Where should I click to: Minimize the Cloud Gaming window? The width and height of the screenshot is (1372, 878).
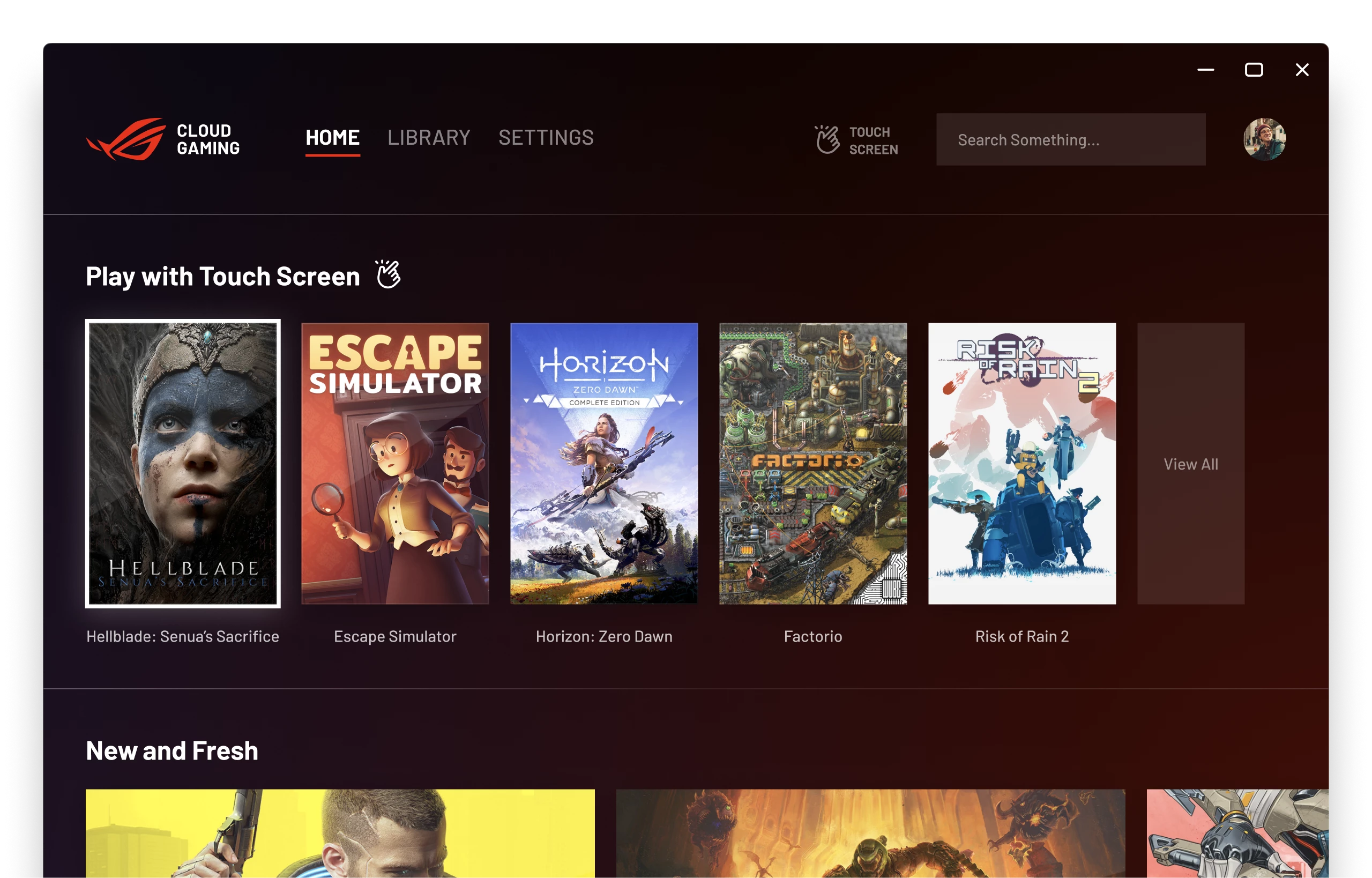1205,70
